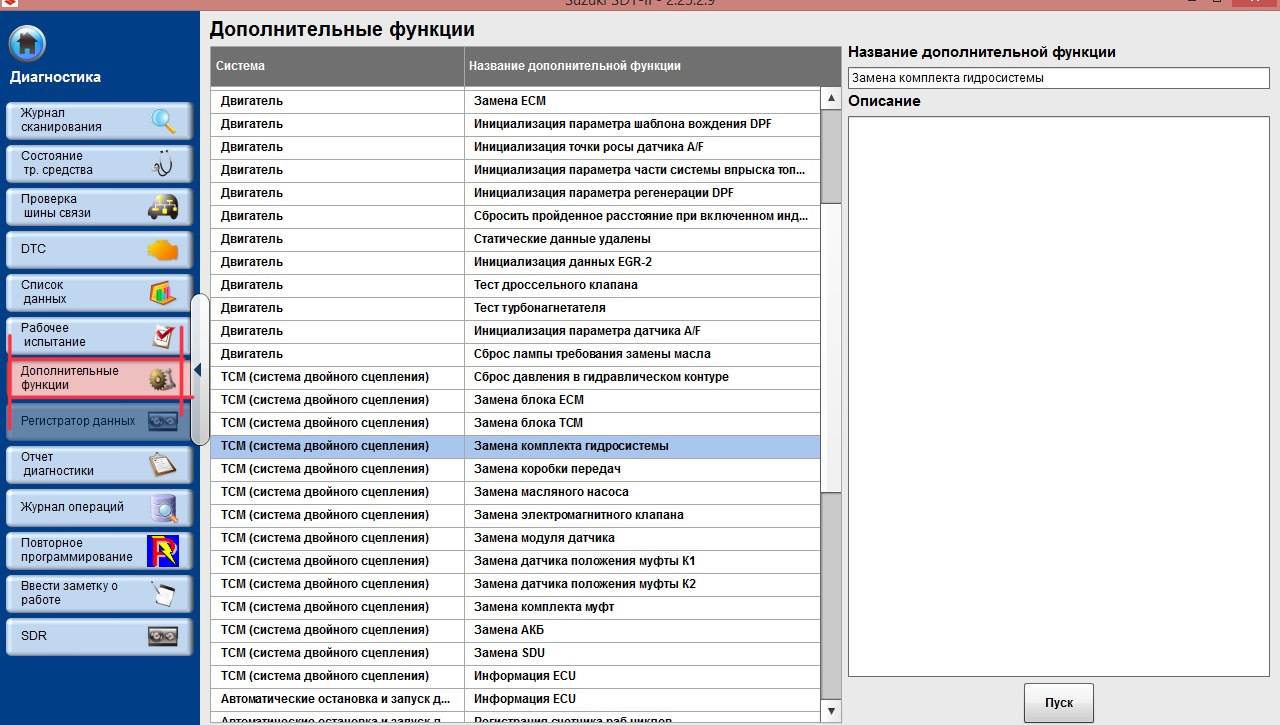
Task: Open Повторное программирование icon
Action: click(163, 550)
